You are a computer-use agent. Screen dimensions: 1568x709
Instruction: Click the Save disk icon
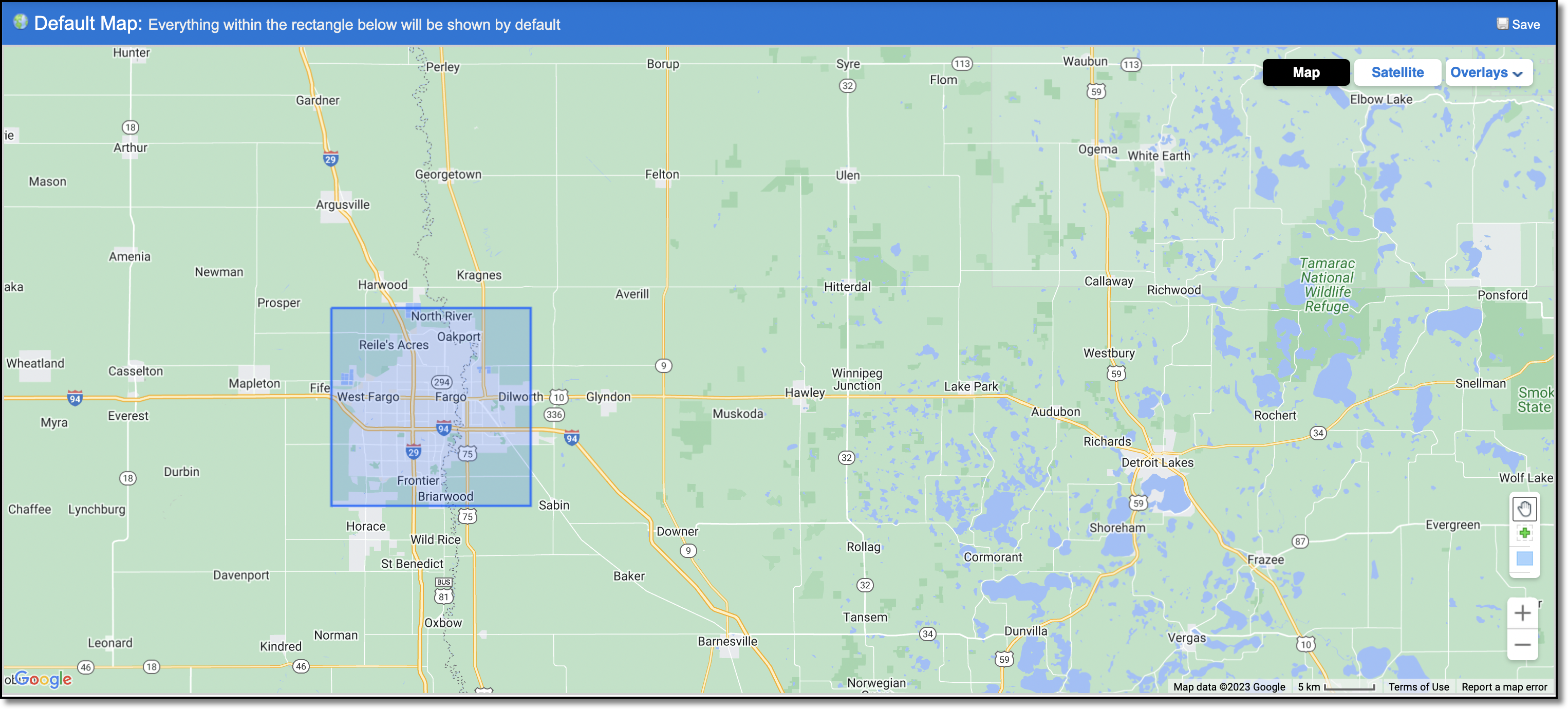(1502, 24)
